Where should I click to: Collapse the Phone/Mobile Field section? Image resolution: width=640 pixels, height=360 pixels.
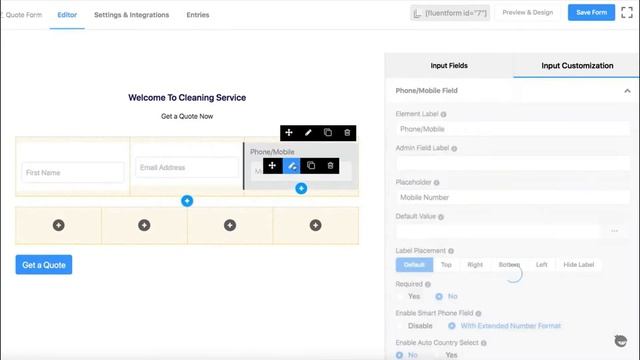pyautogui.click(x=627, y=91)
